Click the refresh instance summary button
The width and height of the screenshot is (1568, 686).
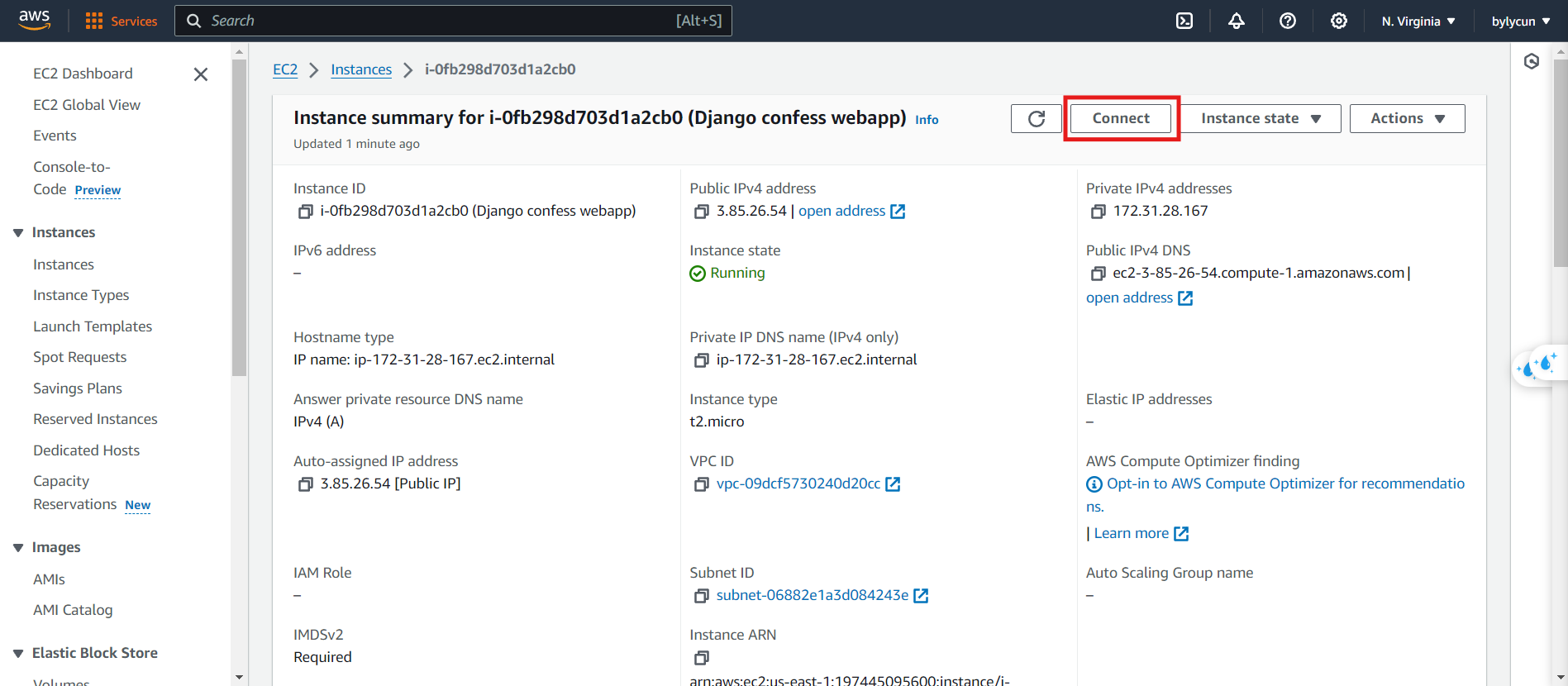pos(1037,118)
